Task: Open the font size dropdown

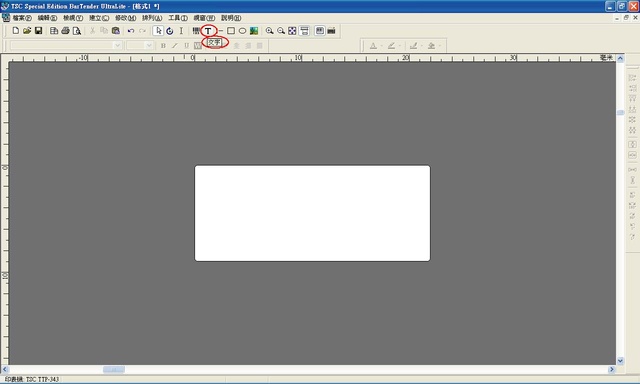Action: tap(149, 45)
